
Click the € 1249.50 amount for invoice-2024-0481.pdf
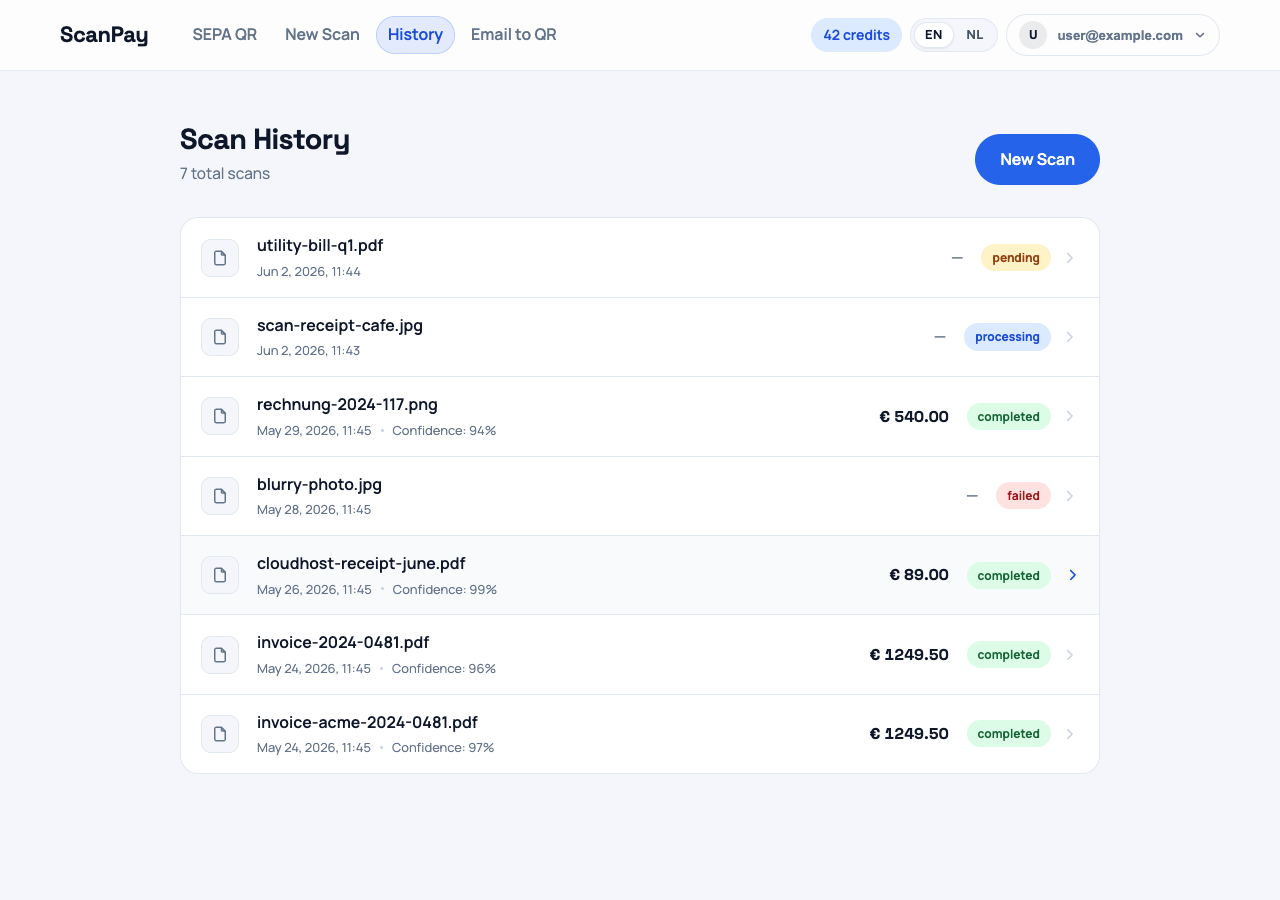(909, 655)
